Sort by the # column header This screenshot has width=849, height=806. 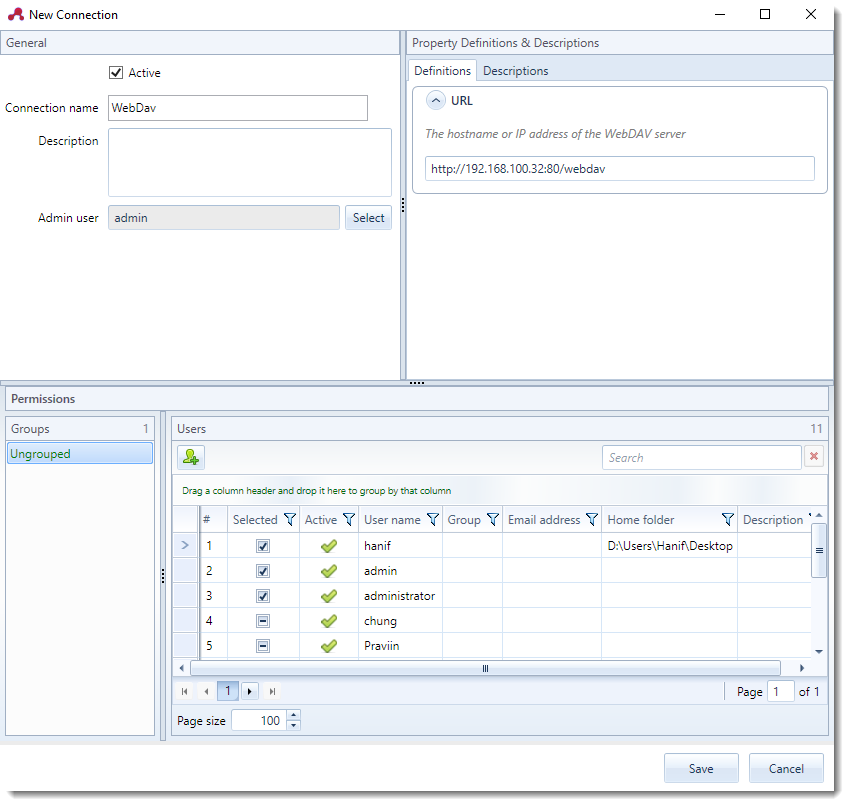coord(213,520)
